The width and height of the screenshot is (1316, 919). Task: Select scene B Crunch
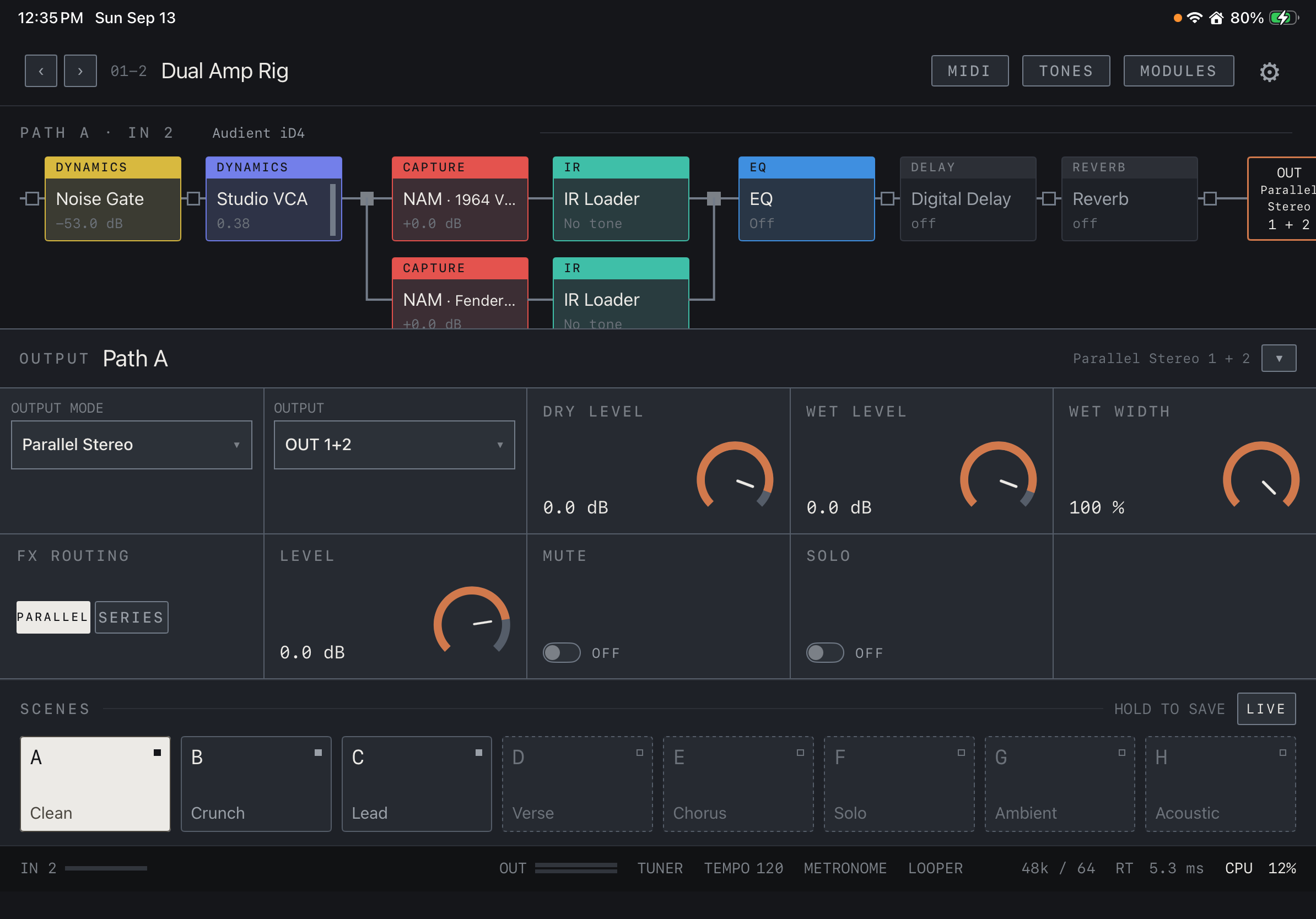pos(256,784)
